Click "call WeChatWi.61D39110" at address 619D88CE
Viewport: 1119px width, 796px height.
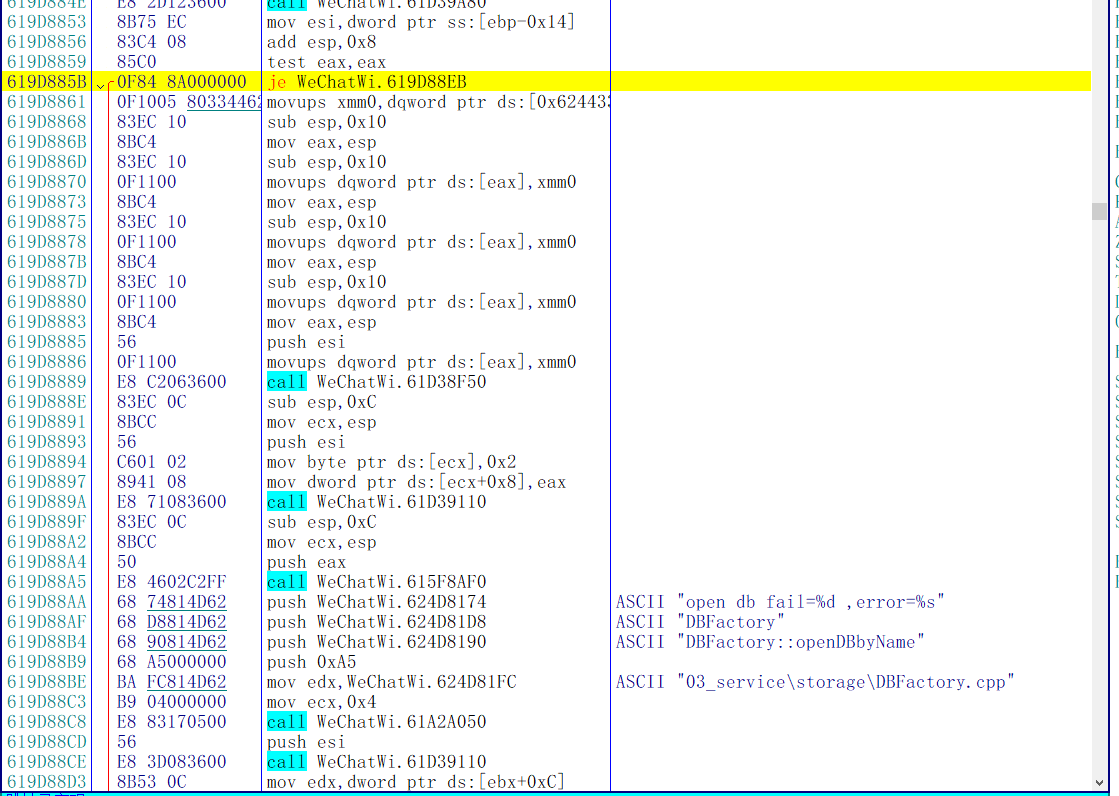tap(377, 762)
